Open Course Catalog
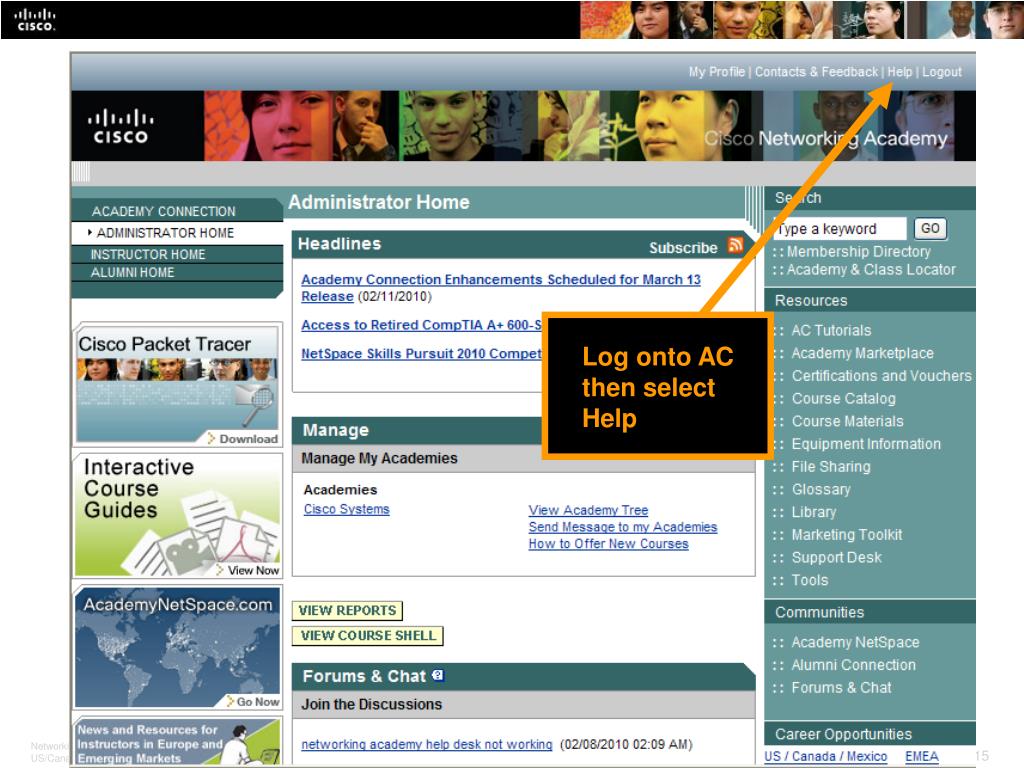This screenshot has width=1024, height=768. point(844,398)
